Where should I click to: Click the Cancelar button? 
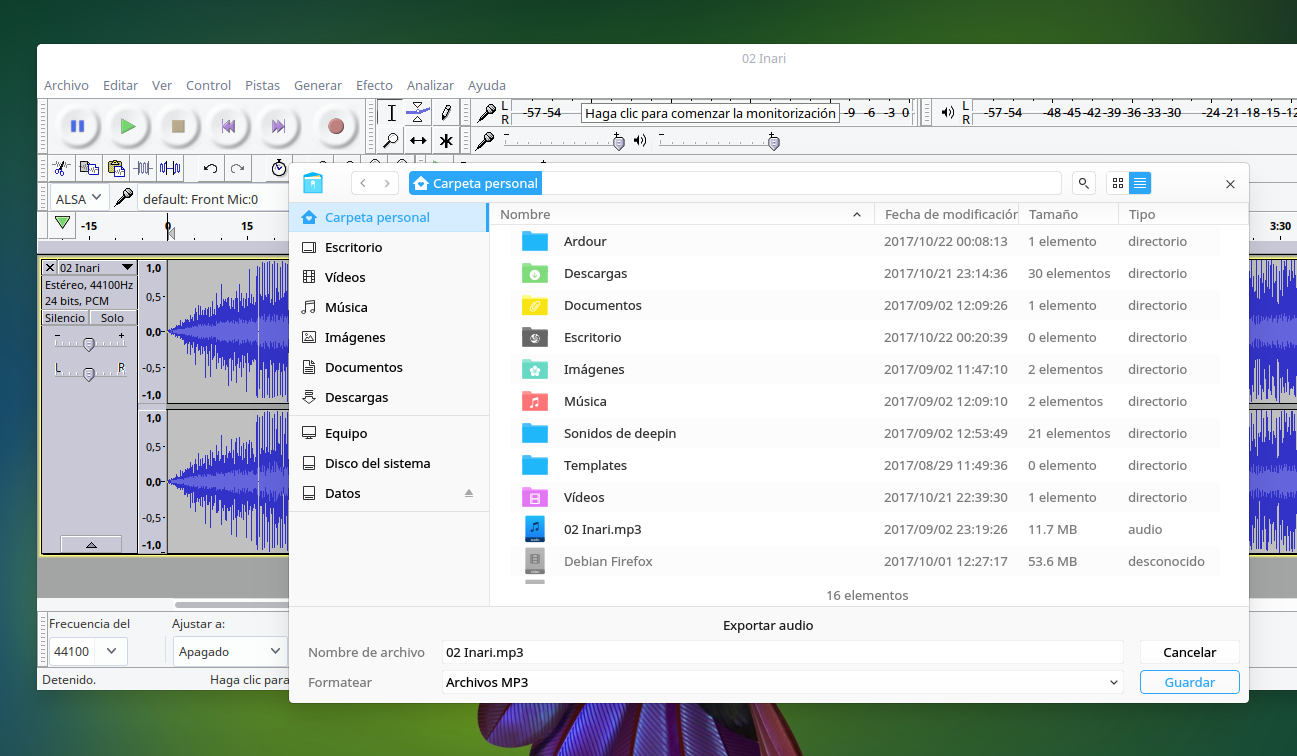tap(1189, 652)
